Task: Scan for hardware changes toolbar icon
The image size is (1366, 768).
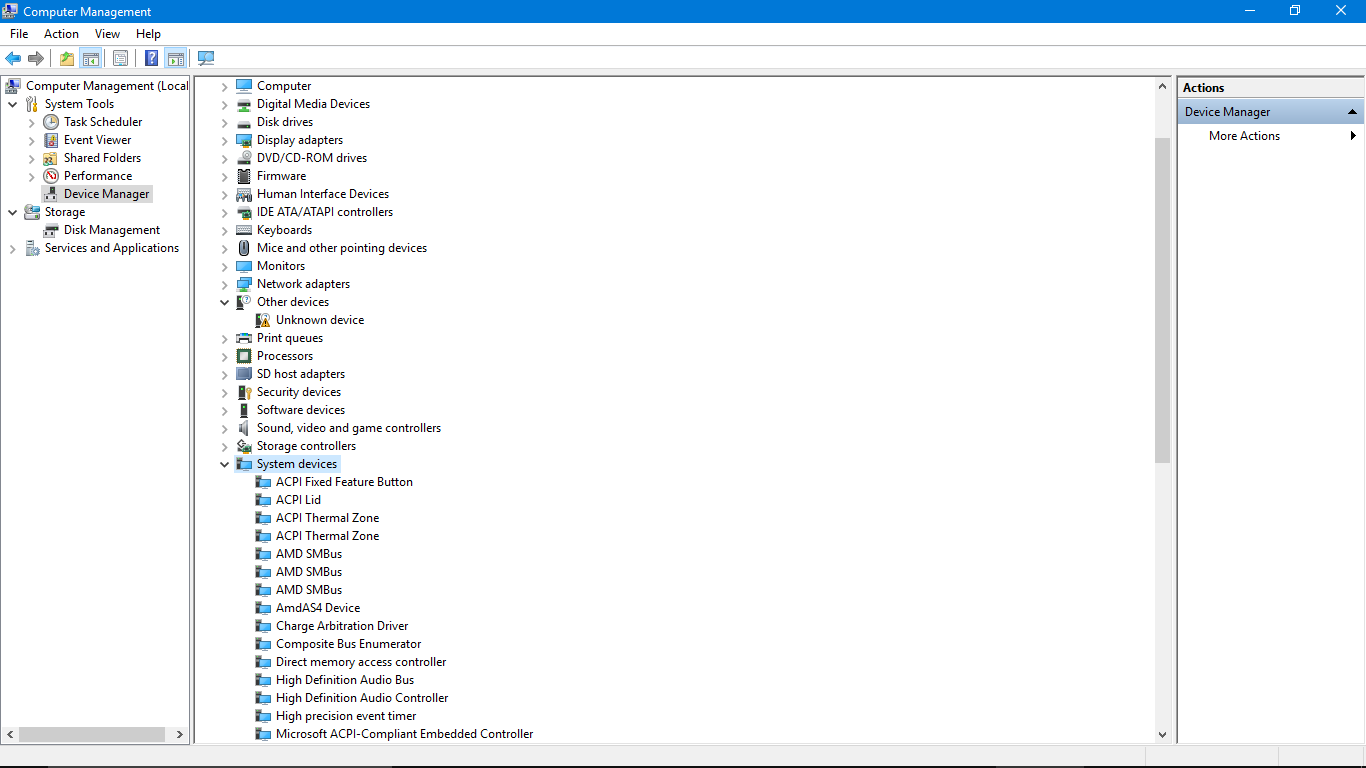Action: pos(206,58)
